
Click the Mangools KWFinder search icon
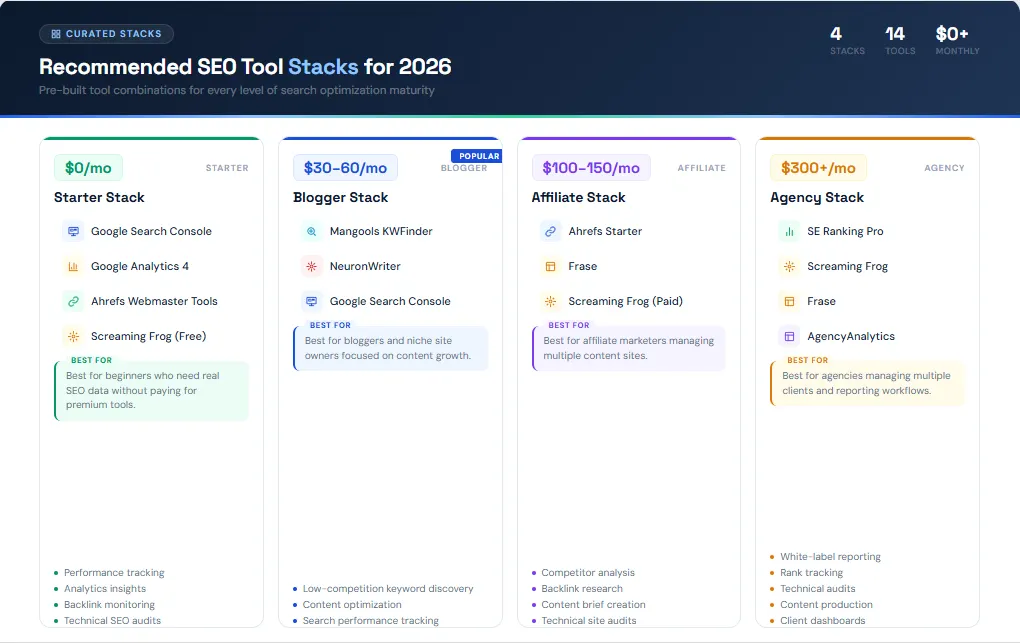click(x=312, y=231)
